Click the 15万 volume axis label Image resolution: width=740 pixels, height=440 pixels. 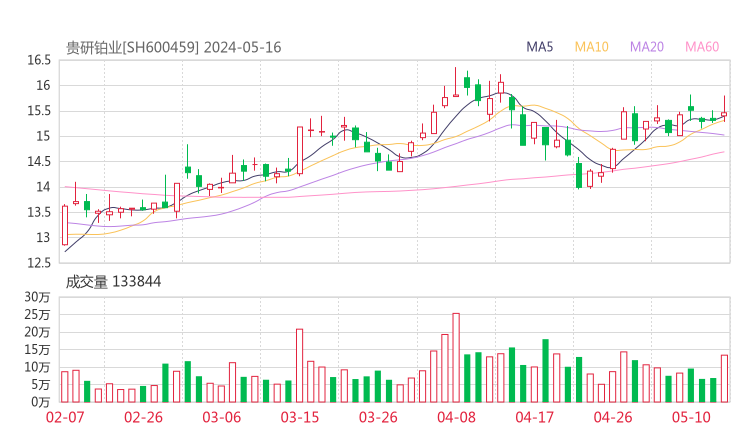[37, 350]
